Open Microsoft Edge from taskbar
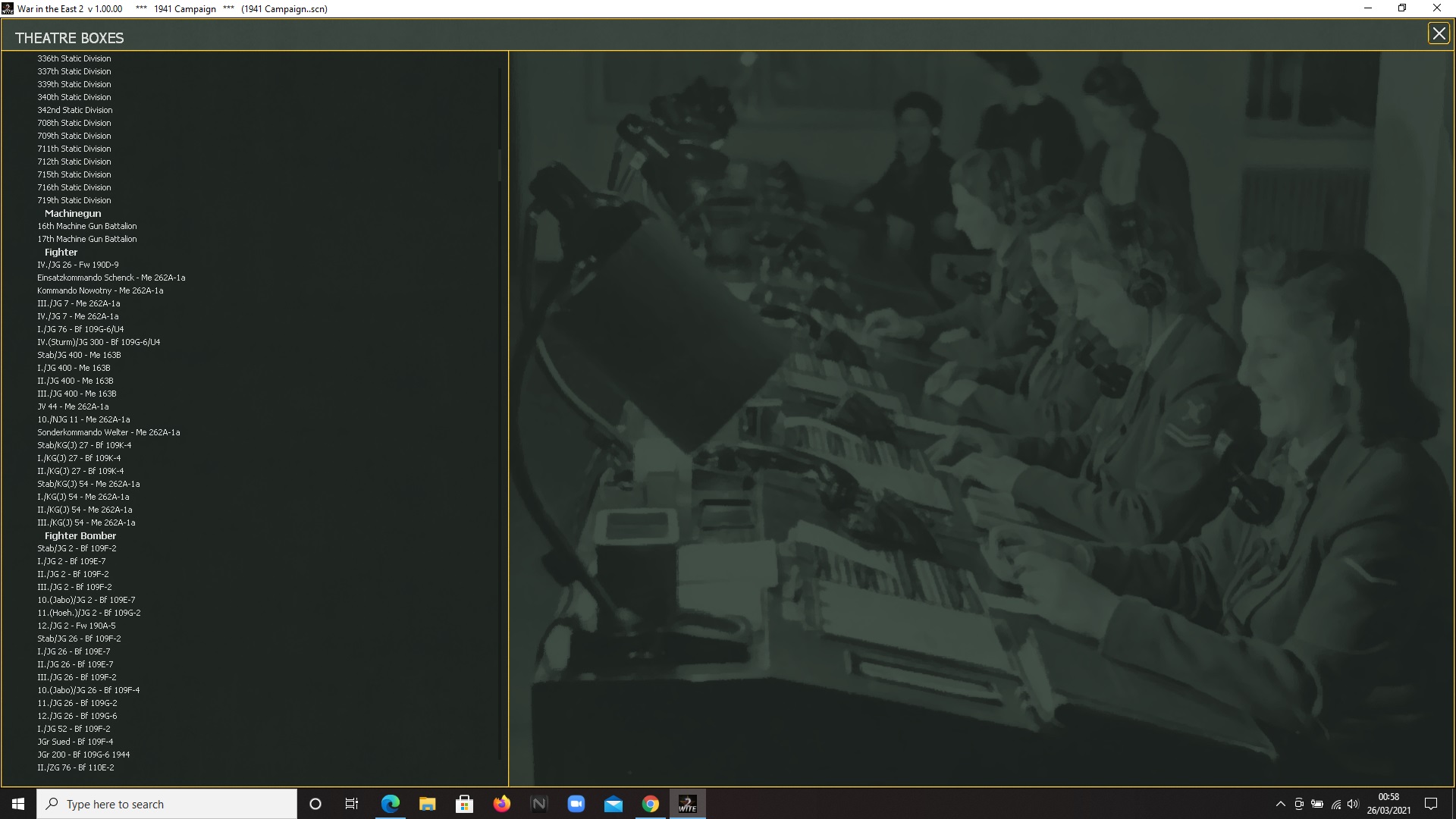The height and width of the screenshot is (819, 1456). tap(390, 804)
